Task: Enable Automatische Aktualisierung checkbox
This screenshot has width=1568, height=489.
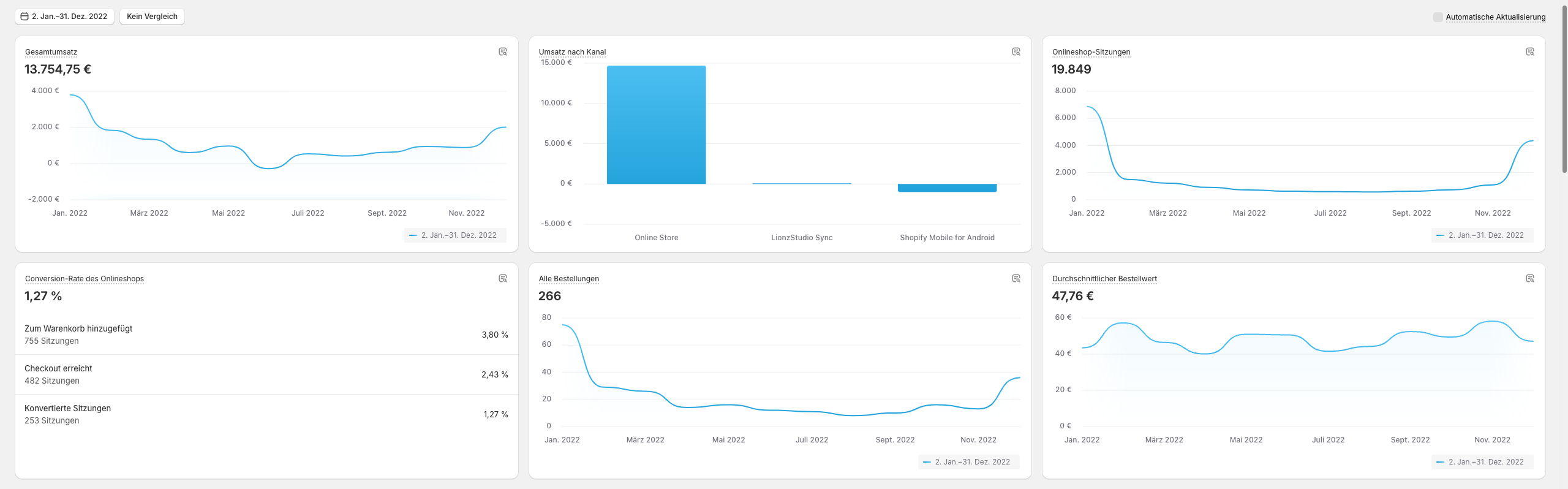Action: (x=1438, y=17)
